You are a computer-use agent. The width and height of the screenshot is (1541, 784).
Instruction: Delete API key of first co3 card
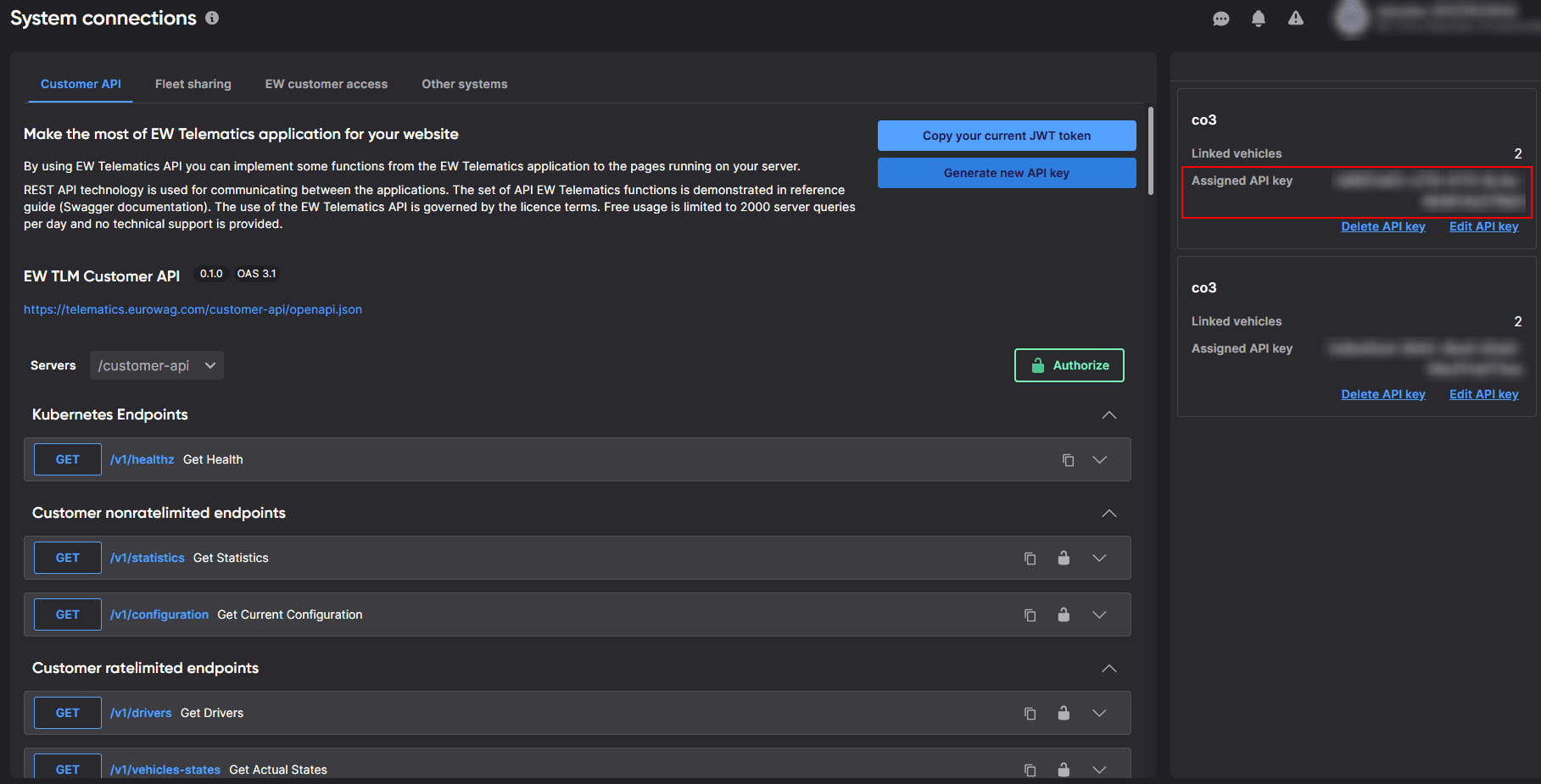tap(1383, 226)
